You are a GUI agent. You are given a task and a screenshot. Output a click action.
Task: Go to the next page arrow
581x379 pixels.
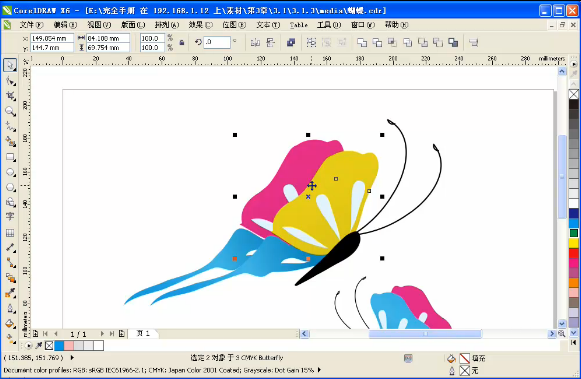coord(102,334)
